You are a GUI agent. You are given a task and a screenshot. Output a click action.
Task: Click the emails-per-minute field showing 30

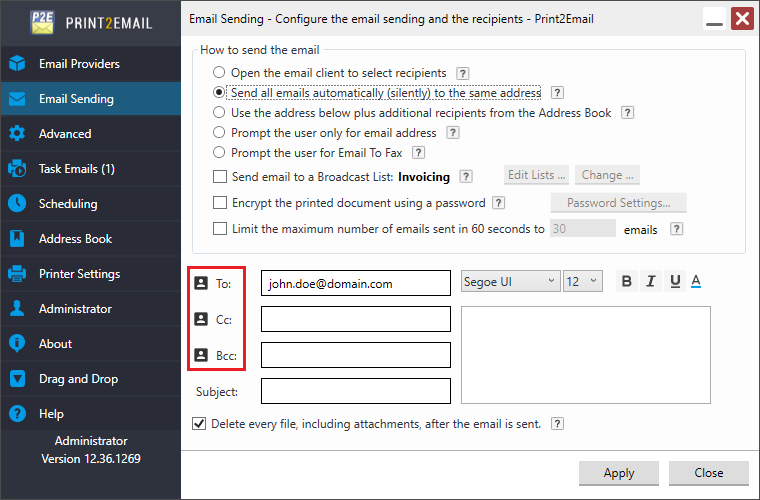(x=583, y=229)
